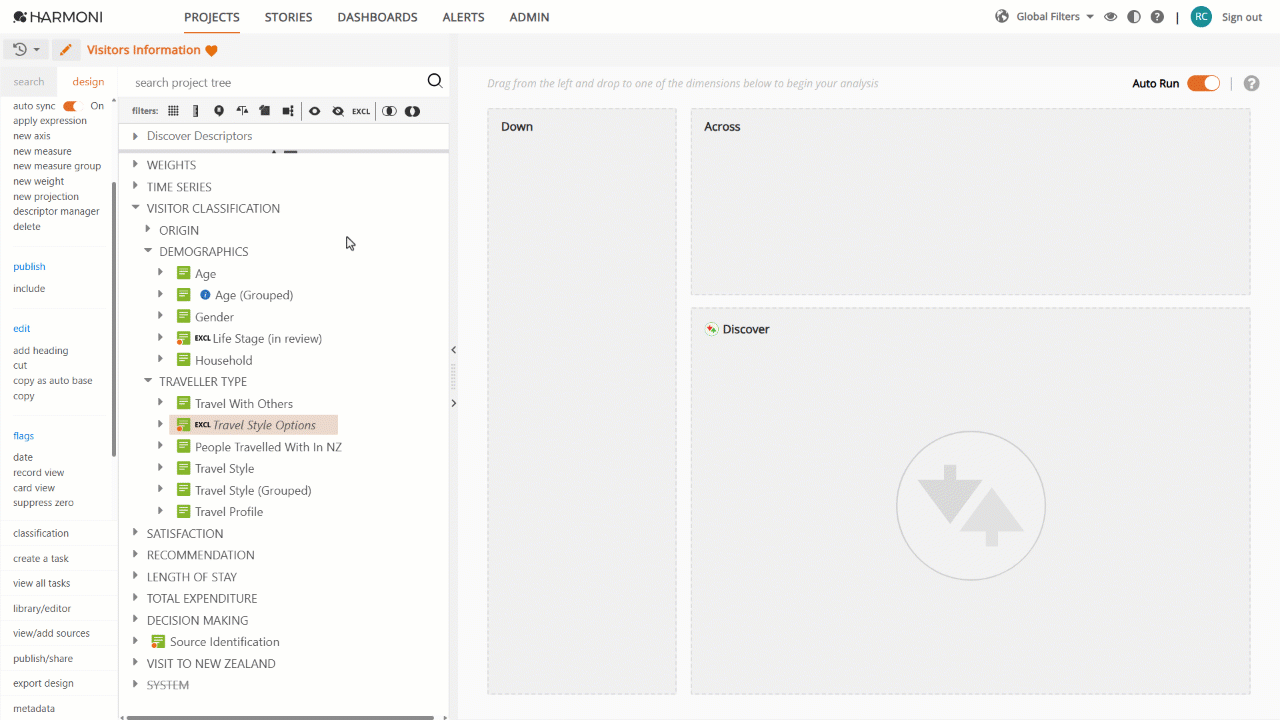Click the green icon beside Age
Viewport: 1280px width, 720px height.
(183, 273)
